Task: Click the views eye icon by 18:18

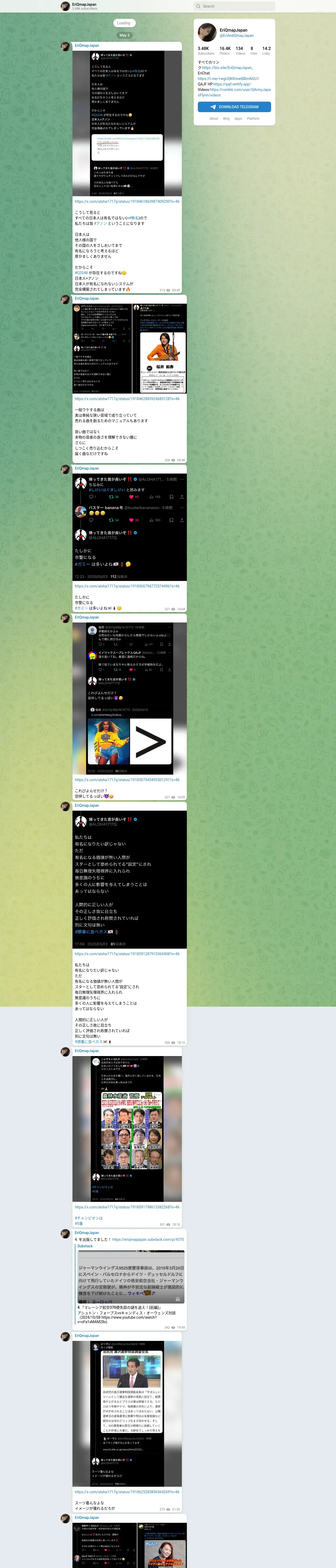Action: (x=169, y=1224)
